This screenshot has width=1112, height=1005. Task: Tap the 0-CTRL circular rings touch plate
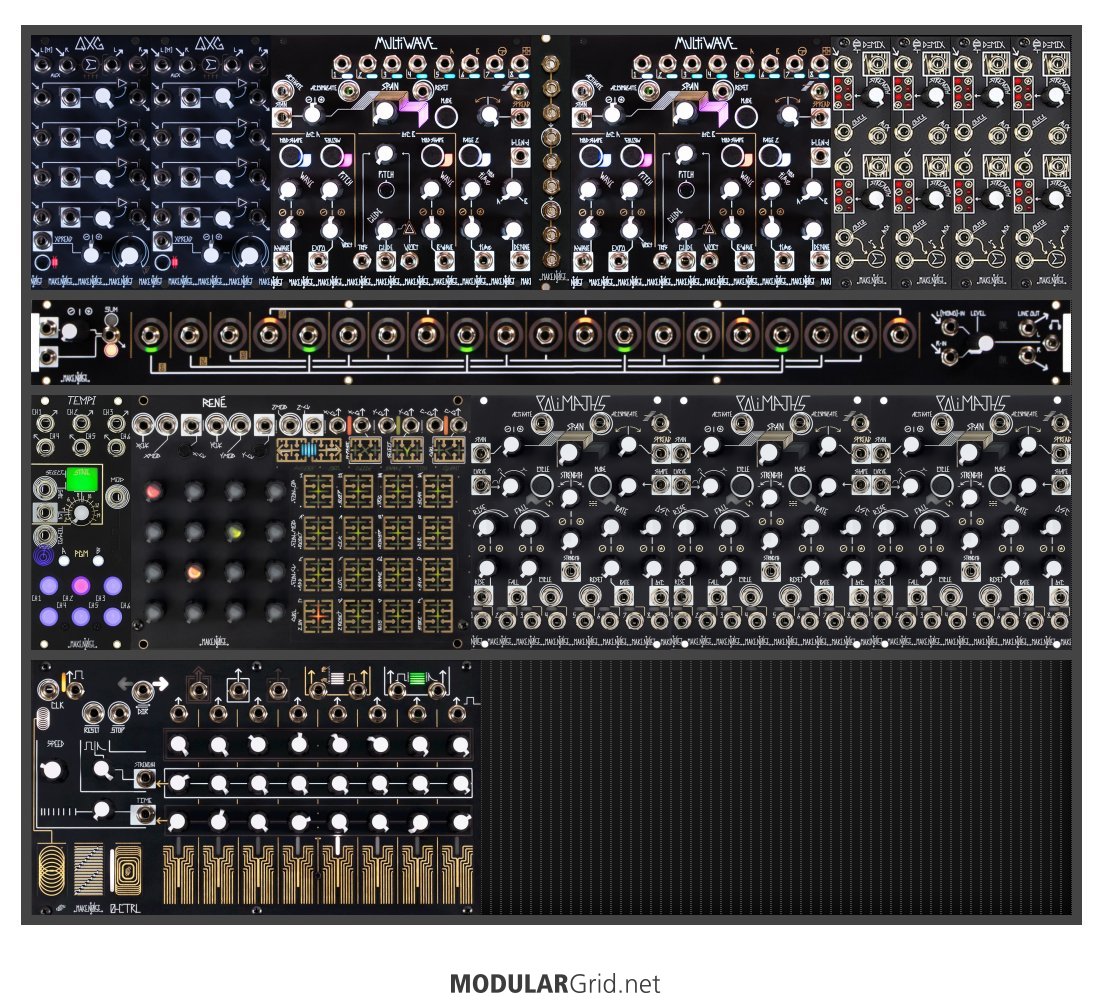coord(50,869)
